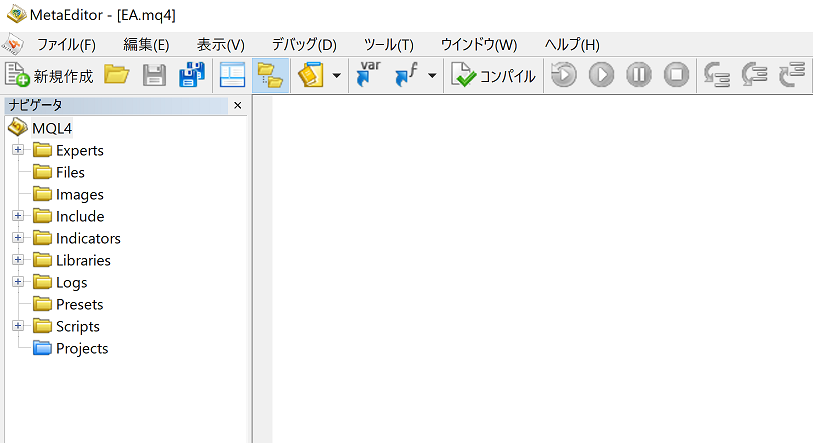Click the restart debugging icon
813x443 pixels.
pos(564,75)
